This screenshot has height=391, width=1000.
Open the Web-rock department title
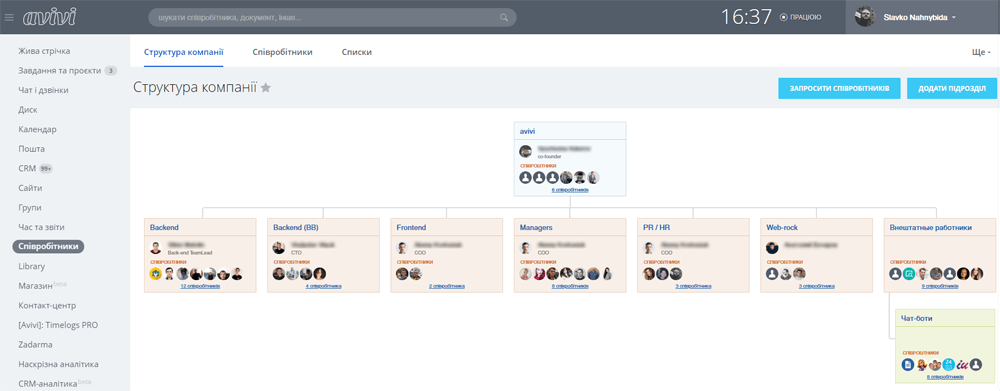pos(783,227)
